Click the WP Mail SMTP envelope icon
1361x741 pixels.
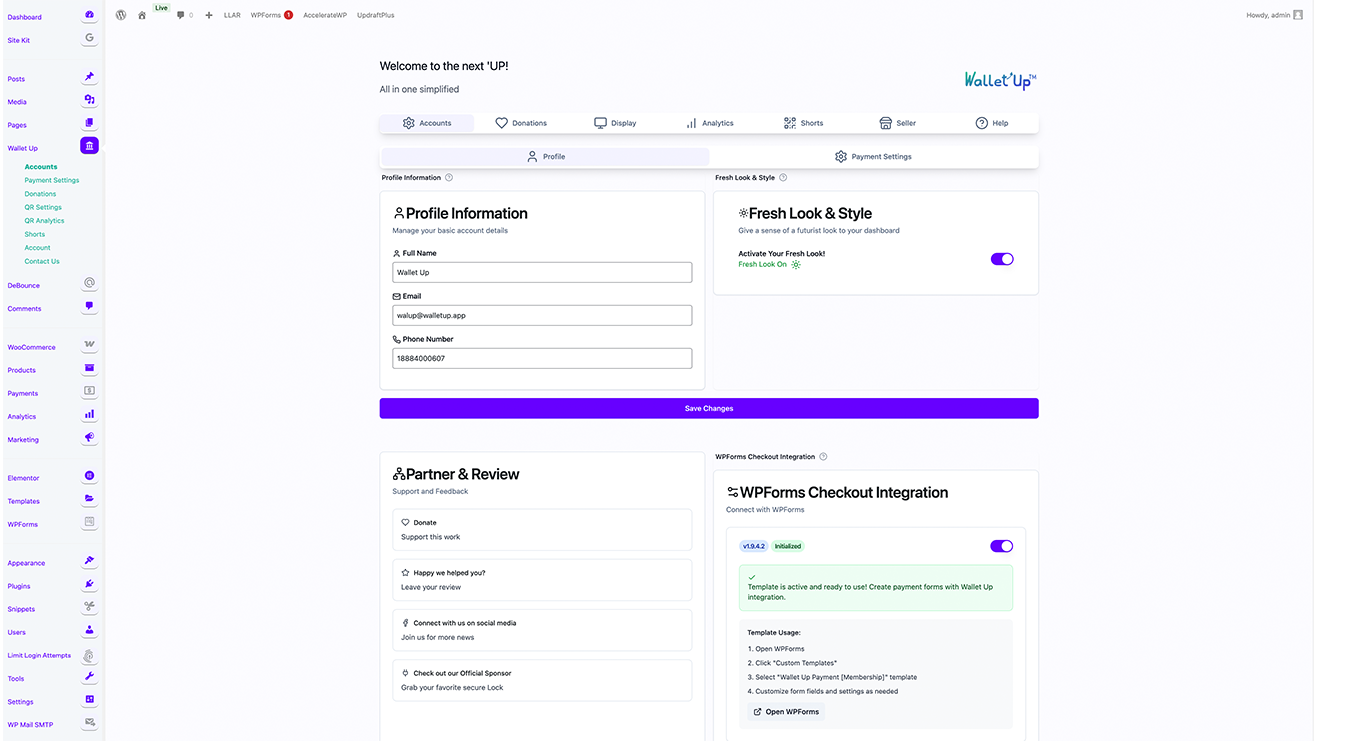(x=89, y=722)
